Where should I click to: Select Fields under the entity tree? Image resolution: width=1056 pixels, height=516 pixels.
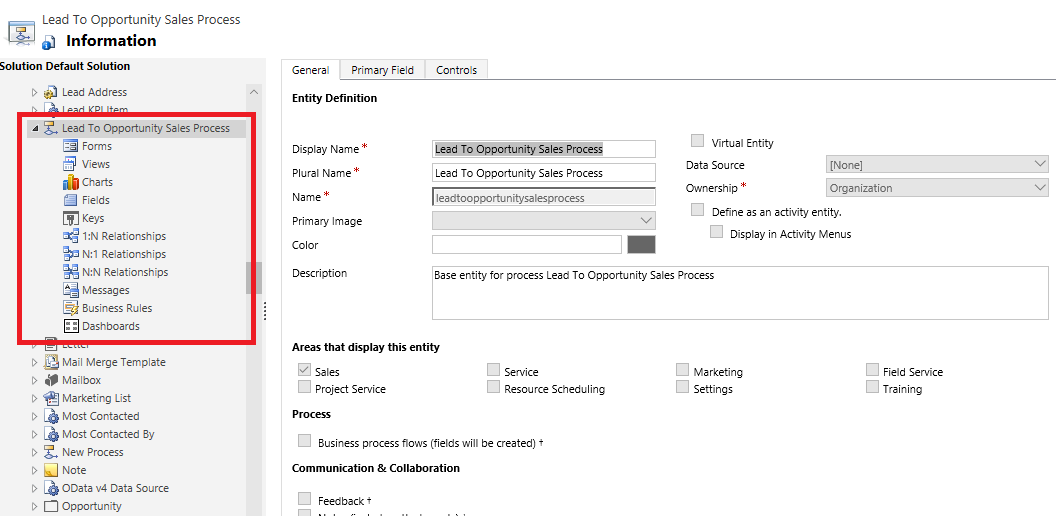point(96,200)
